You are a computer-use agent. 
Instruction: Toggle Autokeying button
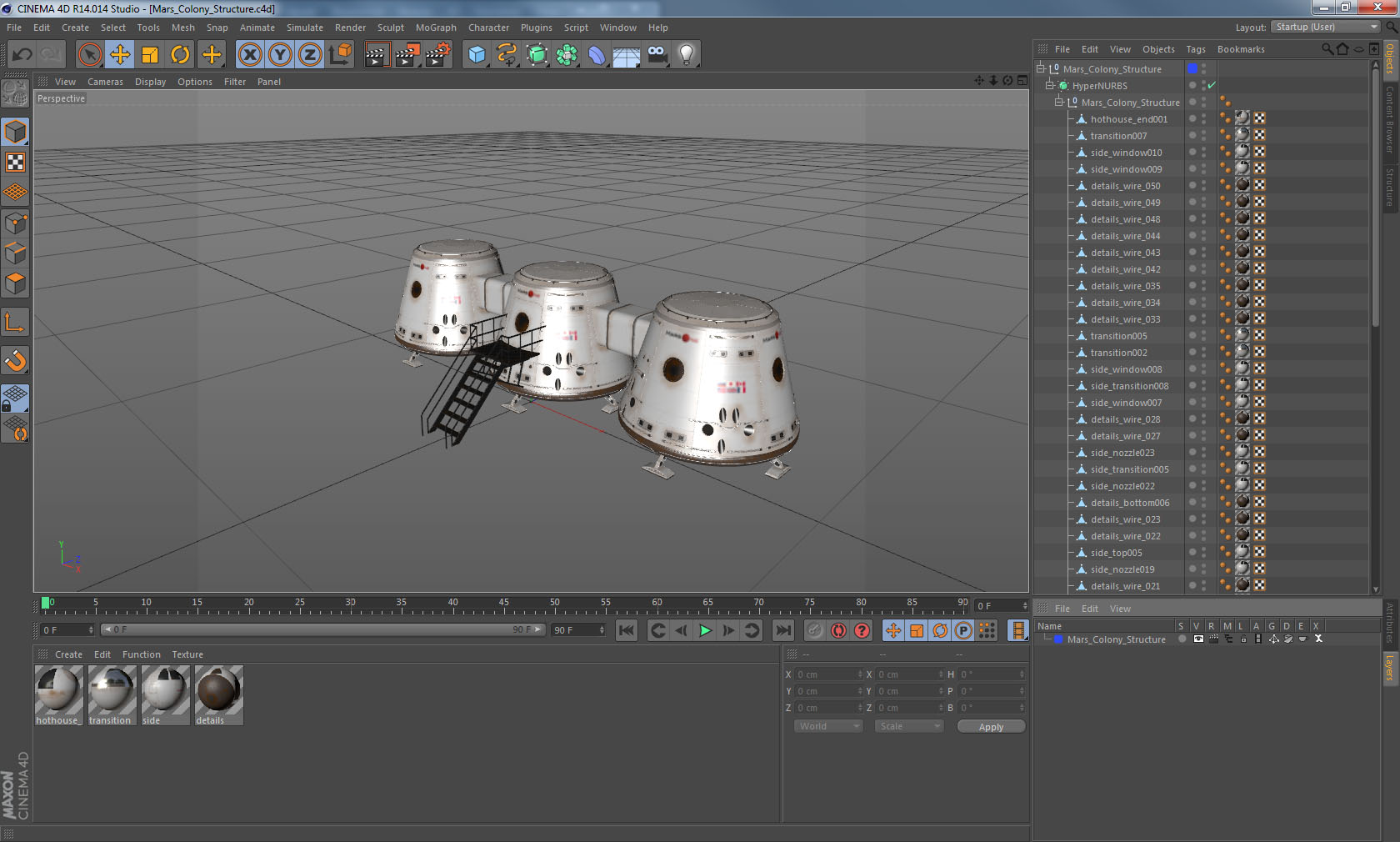pos(838,630)
